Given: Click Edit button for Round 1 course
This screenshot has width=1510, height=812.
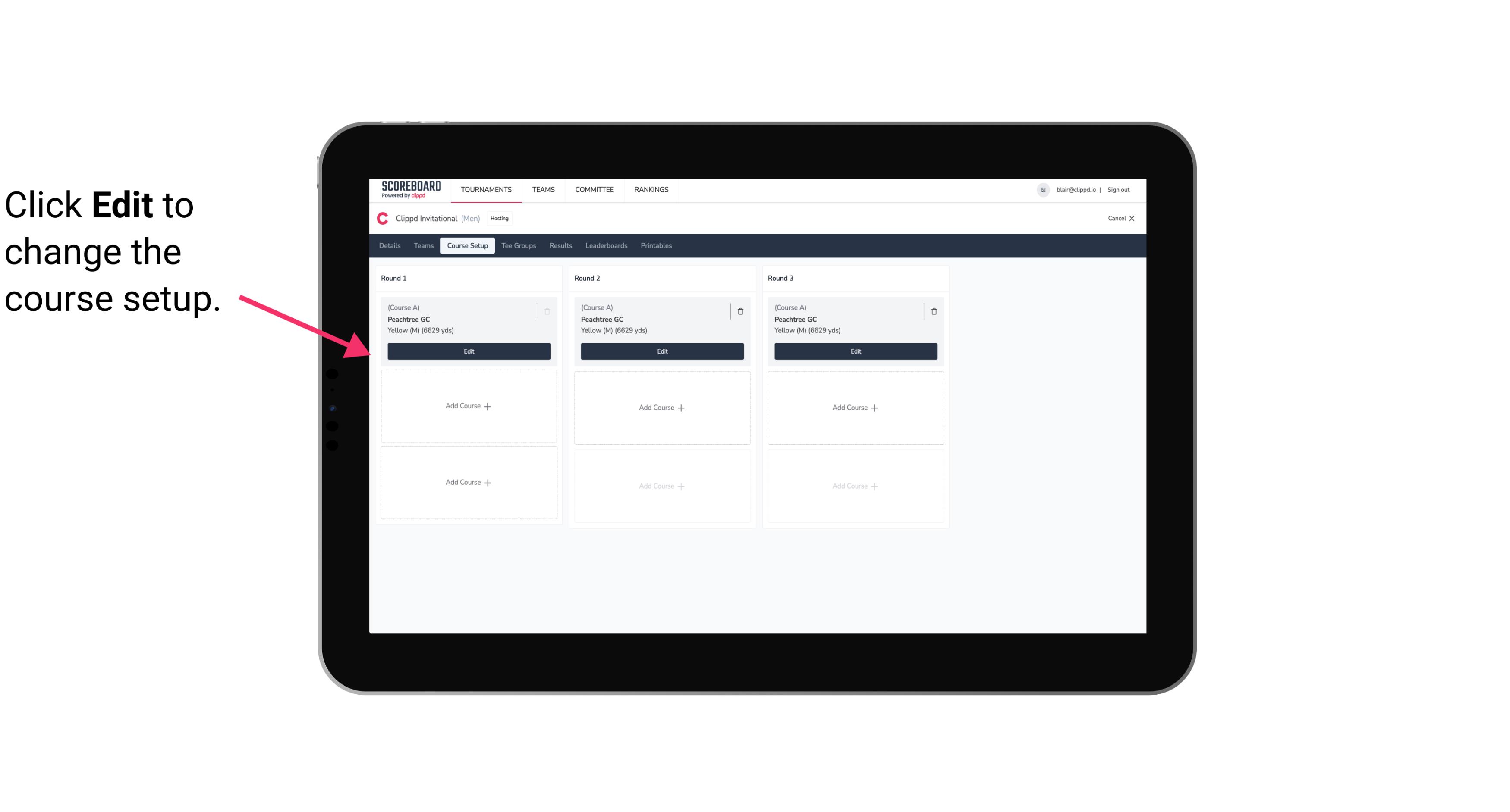Looking at the screenshot, I should [x=468, y=350].
